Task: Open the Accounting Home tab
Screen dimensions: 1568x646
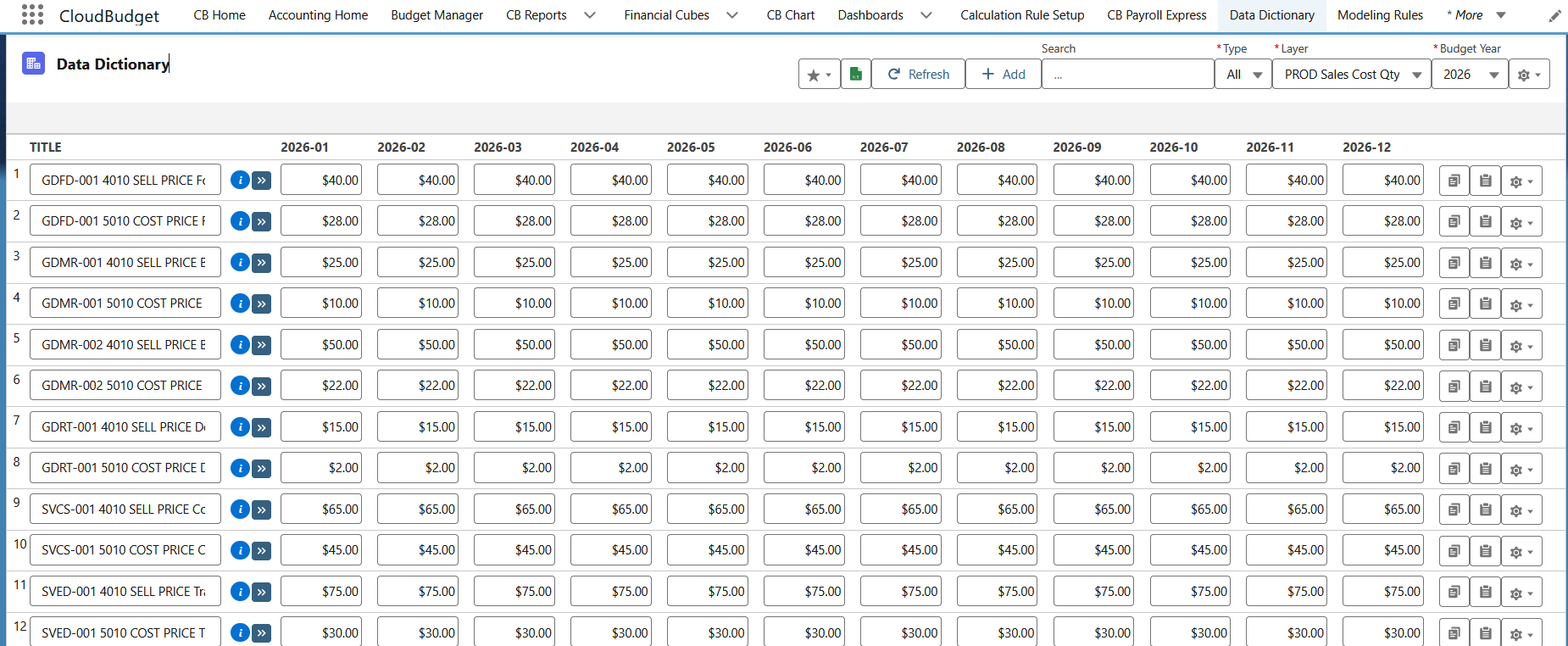Action: point(318,15)
